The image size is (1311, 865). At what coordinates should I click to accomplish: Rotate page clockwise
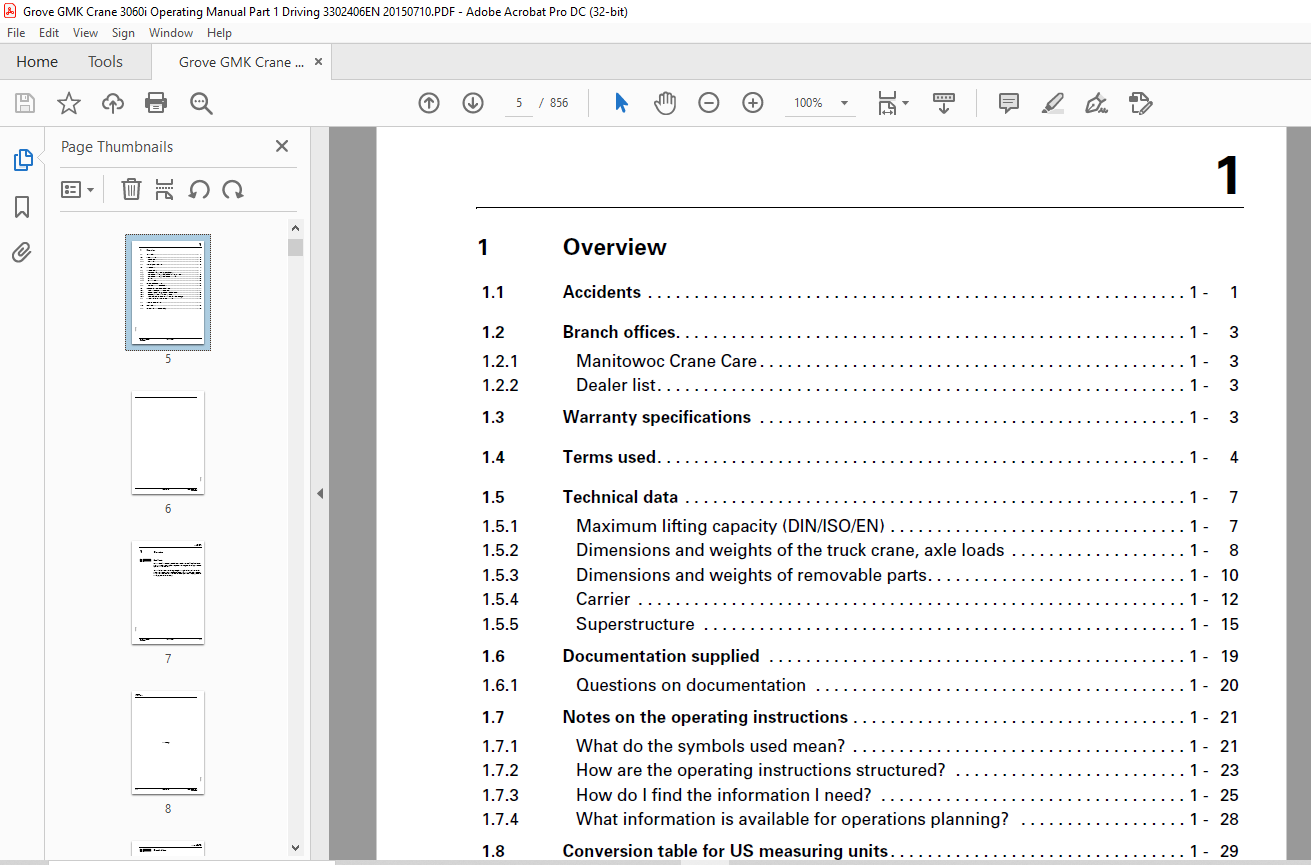point(233,189)
